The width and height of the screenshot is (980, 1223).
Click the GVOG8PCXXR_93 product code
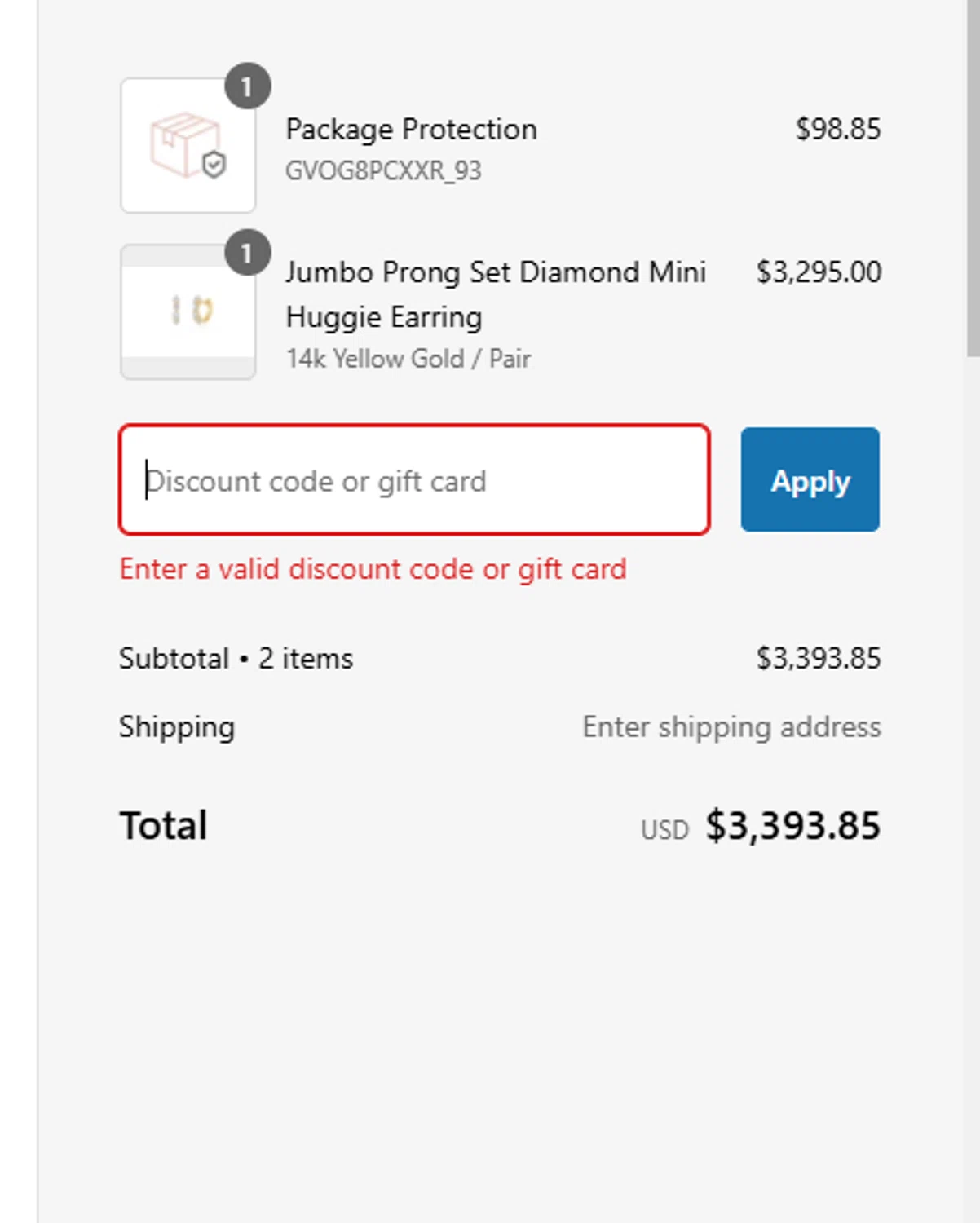pos(383,171)
